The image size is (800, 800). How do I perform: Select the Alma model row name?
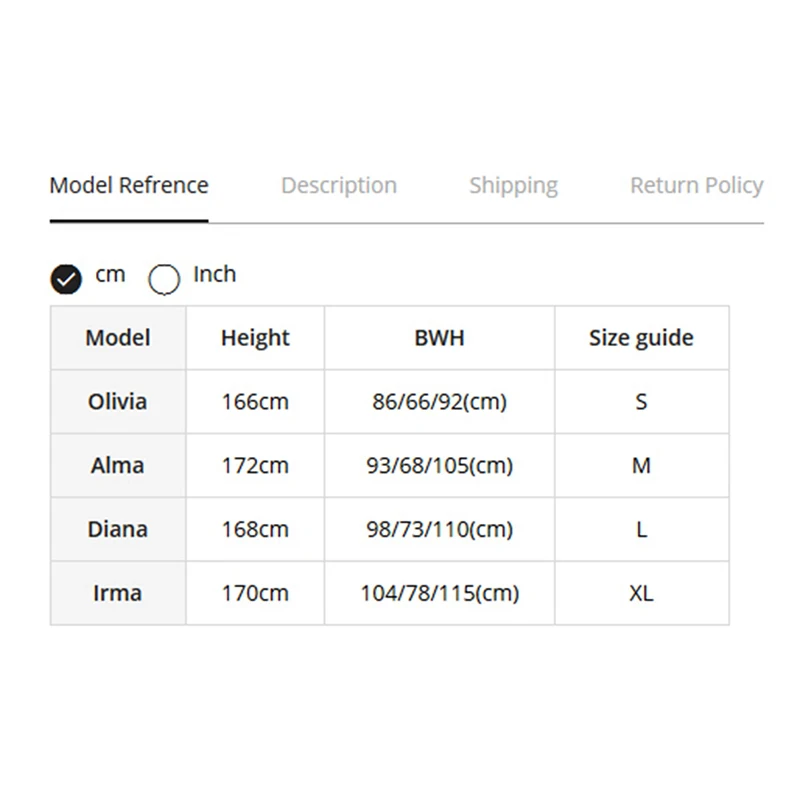coord(118,466)
